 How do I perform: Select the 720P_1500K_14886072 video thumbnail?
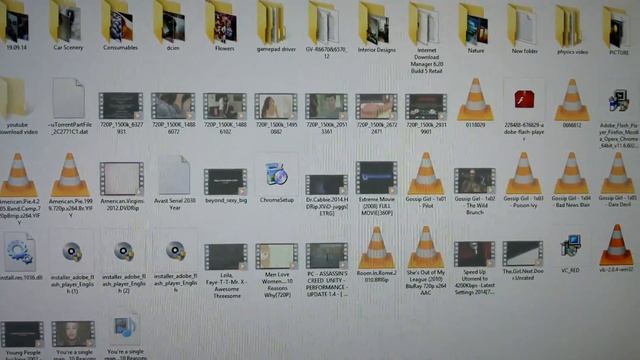coord(173,105)
